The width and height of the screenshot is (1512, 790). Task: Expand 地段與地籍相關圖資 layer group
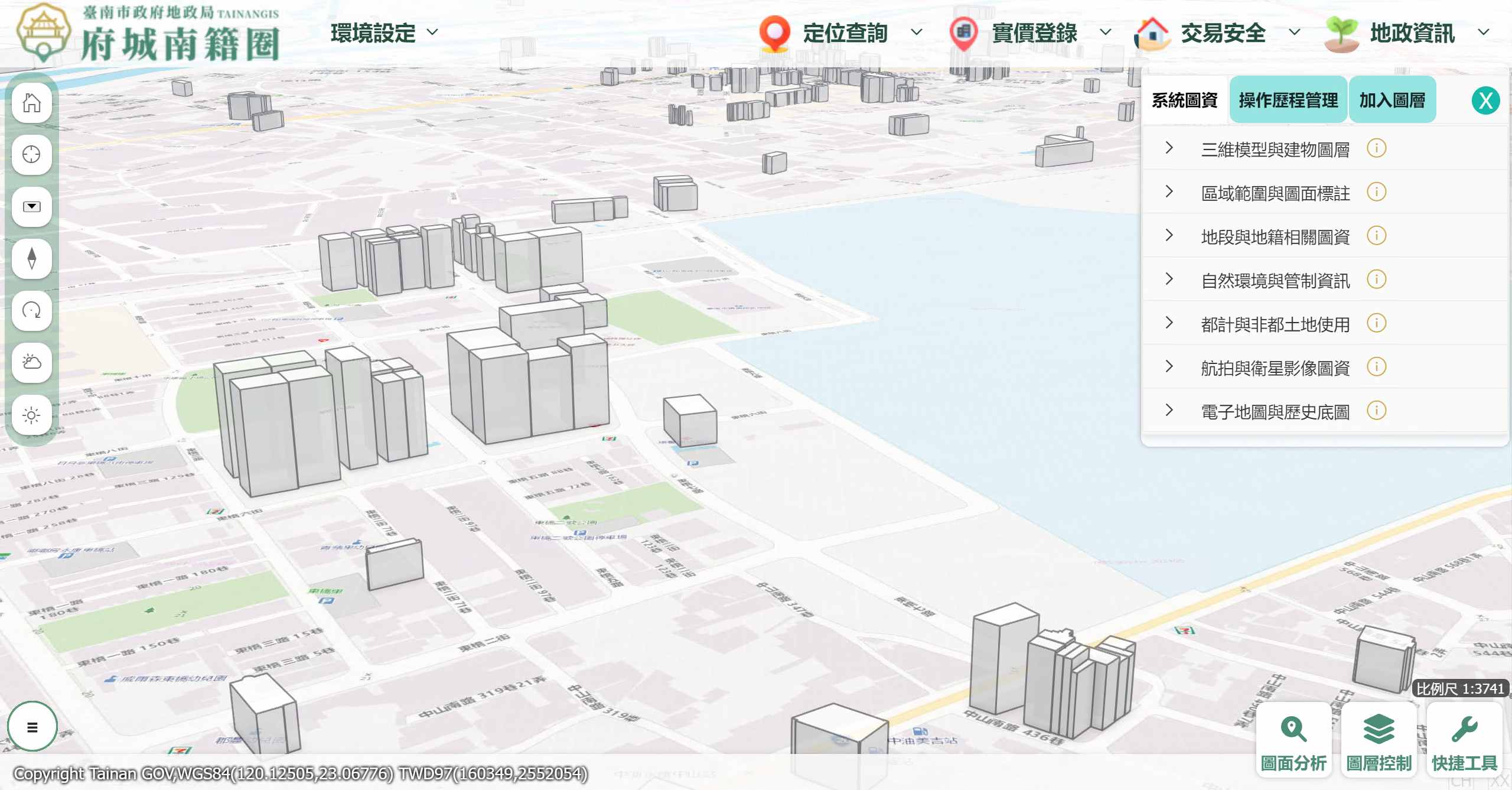click(x=1169, y=236)
